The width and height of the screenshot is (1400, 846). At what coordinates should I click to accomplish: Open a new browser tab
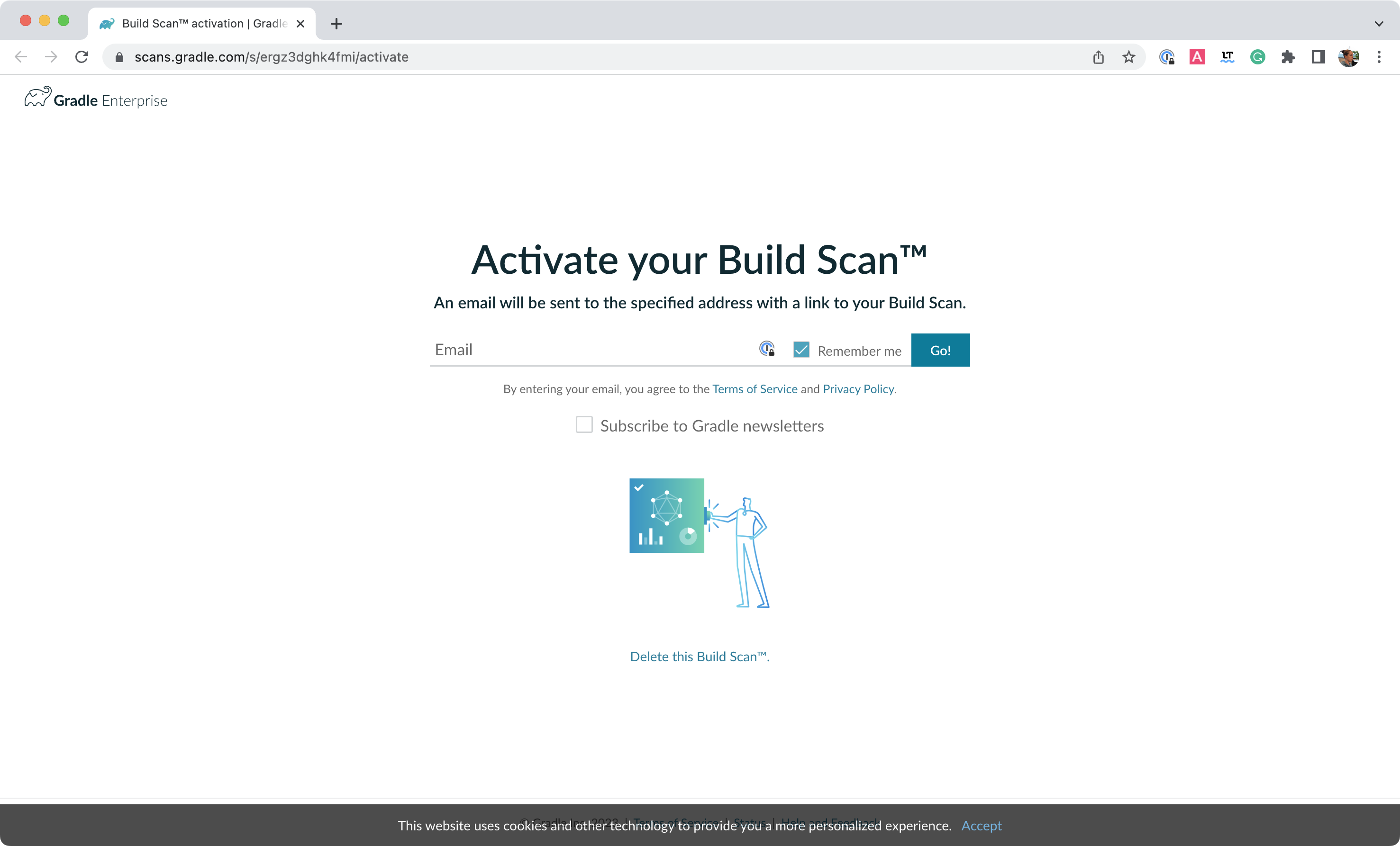(x=336, y=24)
